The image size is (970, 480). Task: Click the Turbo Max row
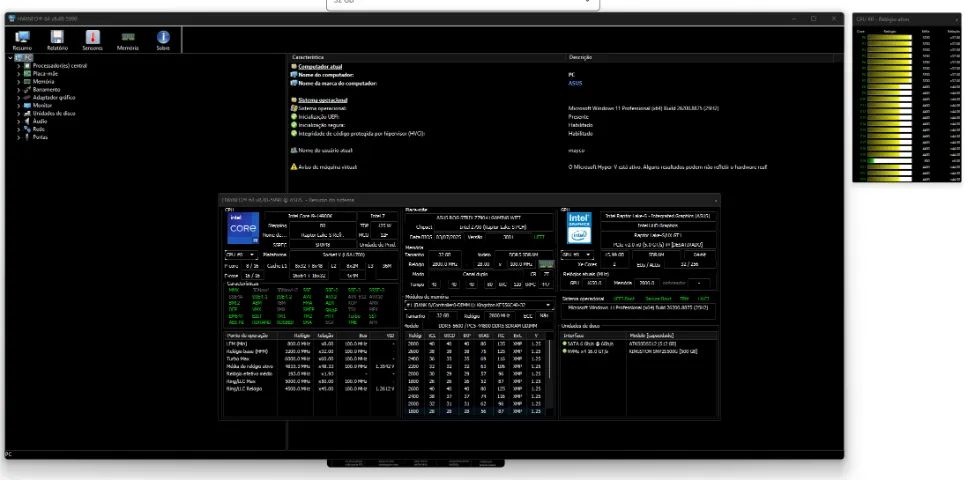click(x=311, y=359)
